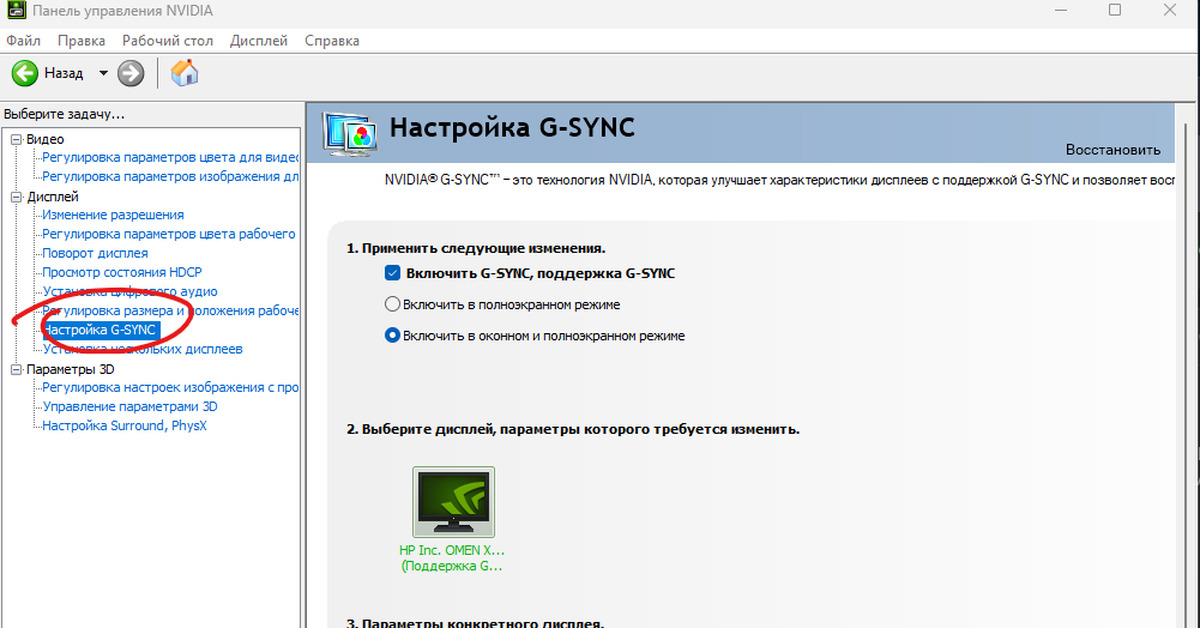Maximize the NVIDIA control panel window
The image size is (1200, 628).
[x=1114, y=10]
